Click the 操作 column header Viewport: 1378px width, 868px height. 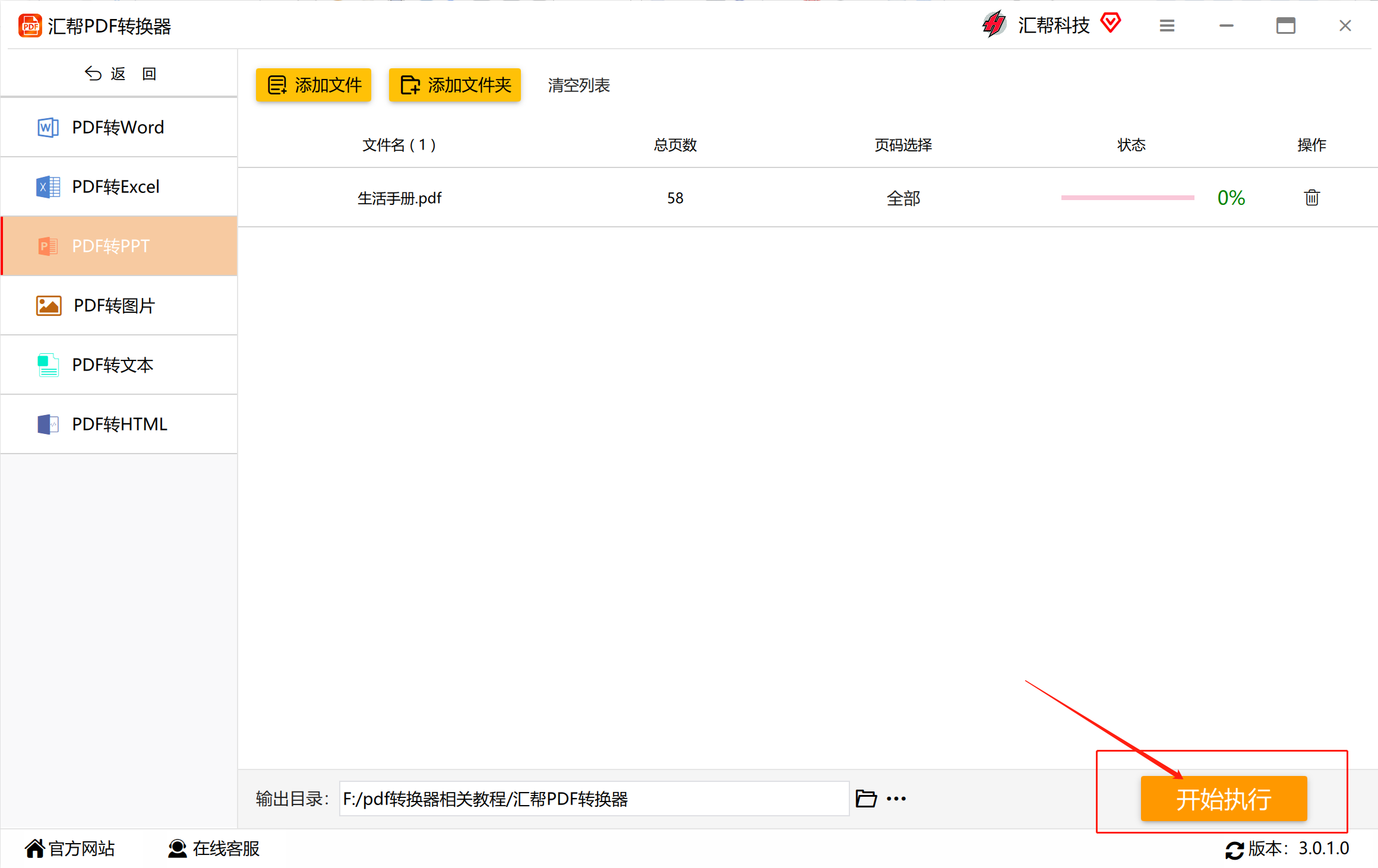coord(1312,145)
